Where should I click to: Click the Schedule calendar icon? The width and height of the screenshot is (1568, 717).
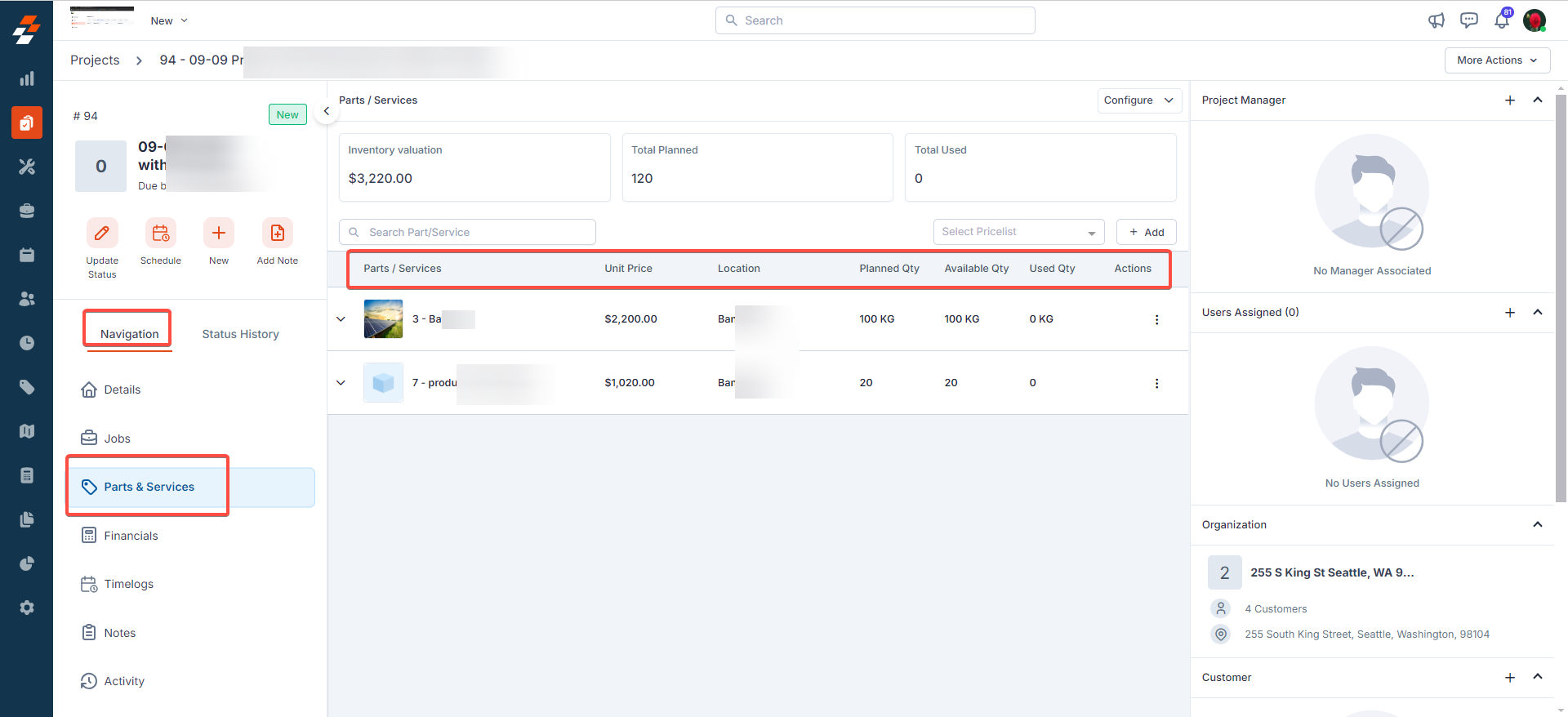(x=161, y=234)
